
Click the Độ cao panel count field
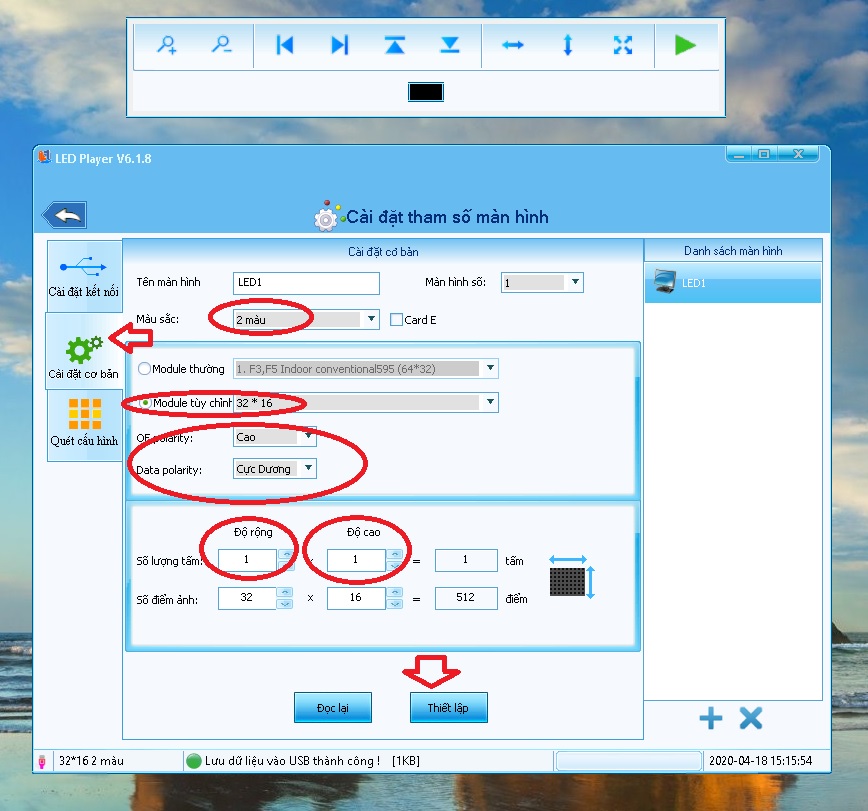pos(356,560)
